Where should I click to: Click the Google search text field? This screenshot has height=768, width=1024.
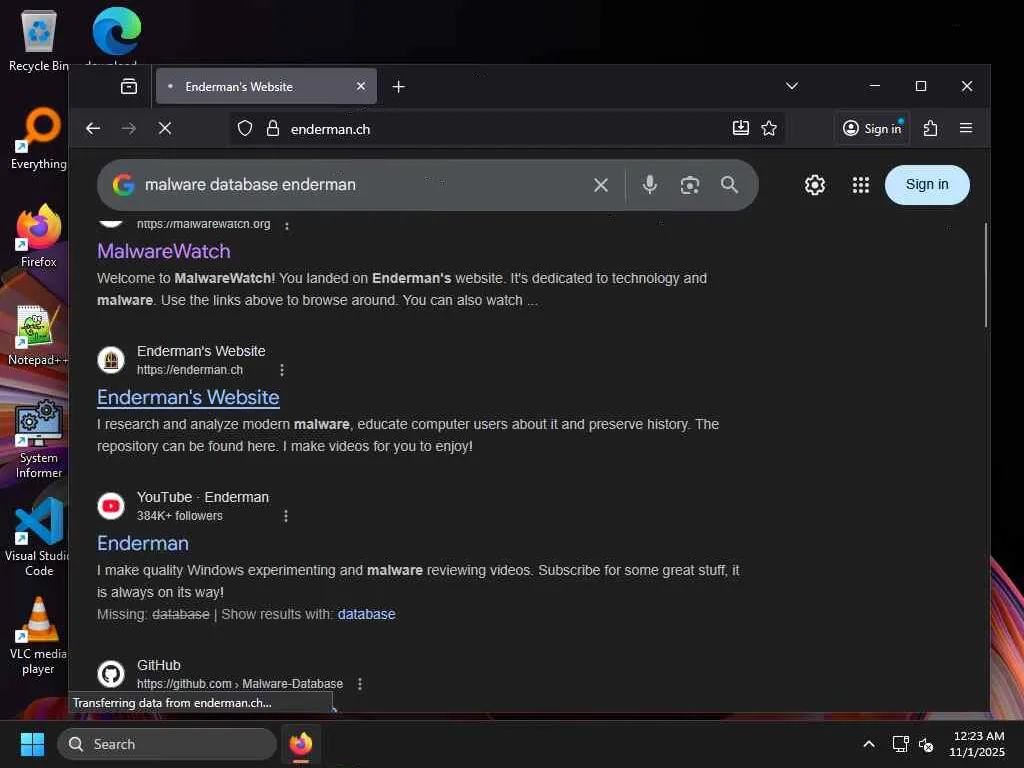[361, 185]
